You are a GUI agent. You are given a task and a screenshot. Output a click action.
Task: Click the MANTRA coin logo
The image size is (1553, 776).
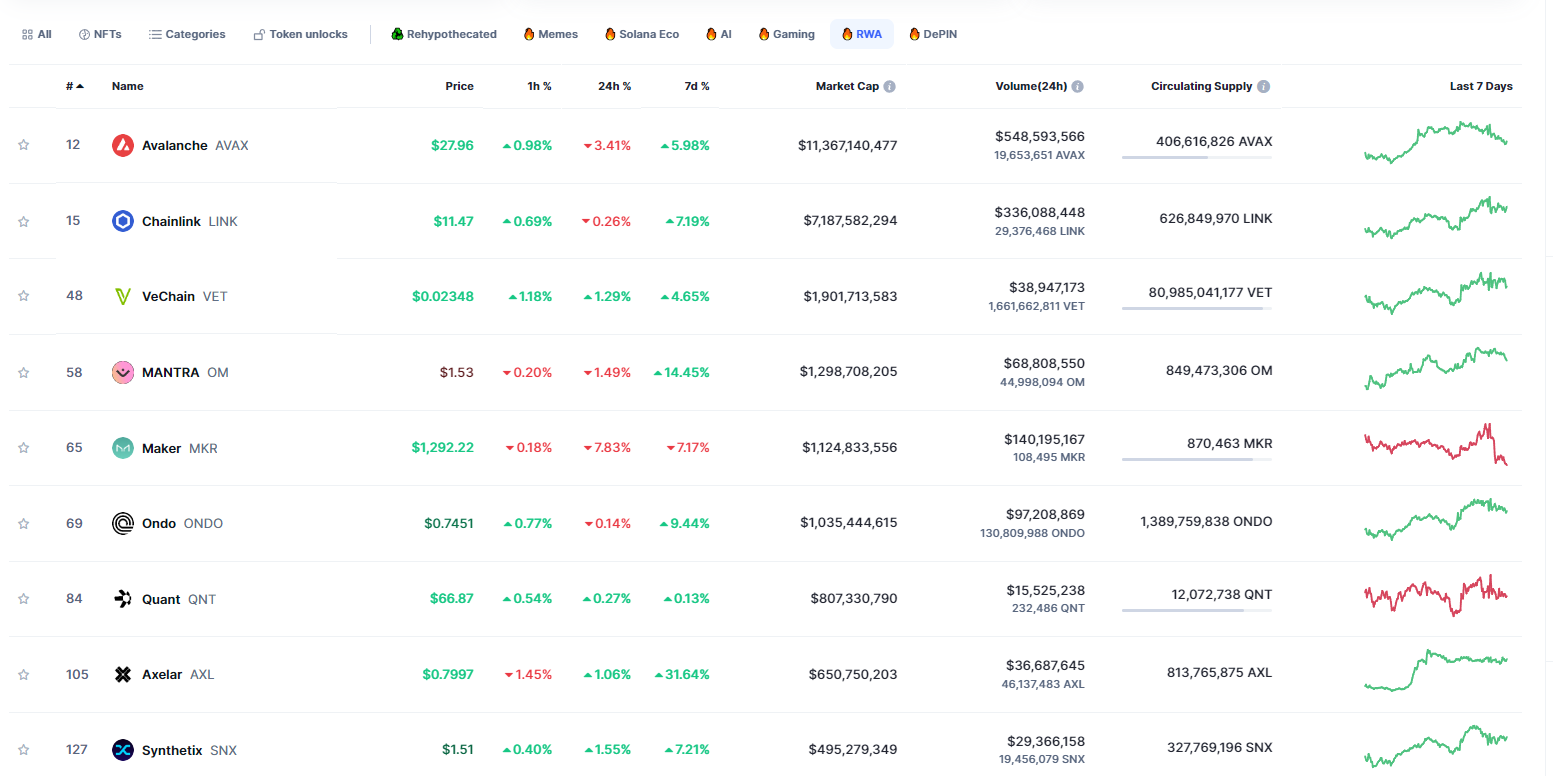123,372
